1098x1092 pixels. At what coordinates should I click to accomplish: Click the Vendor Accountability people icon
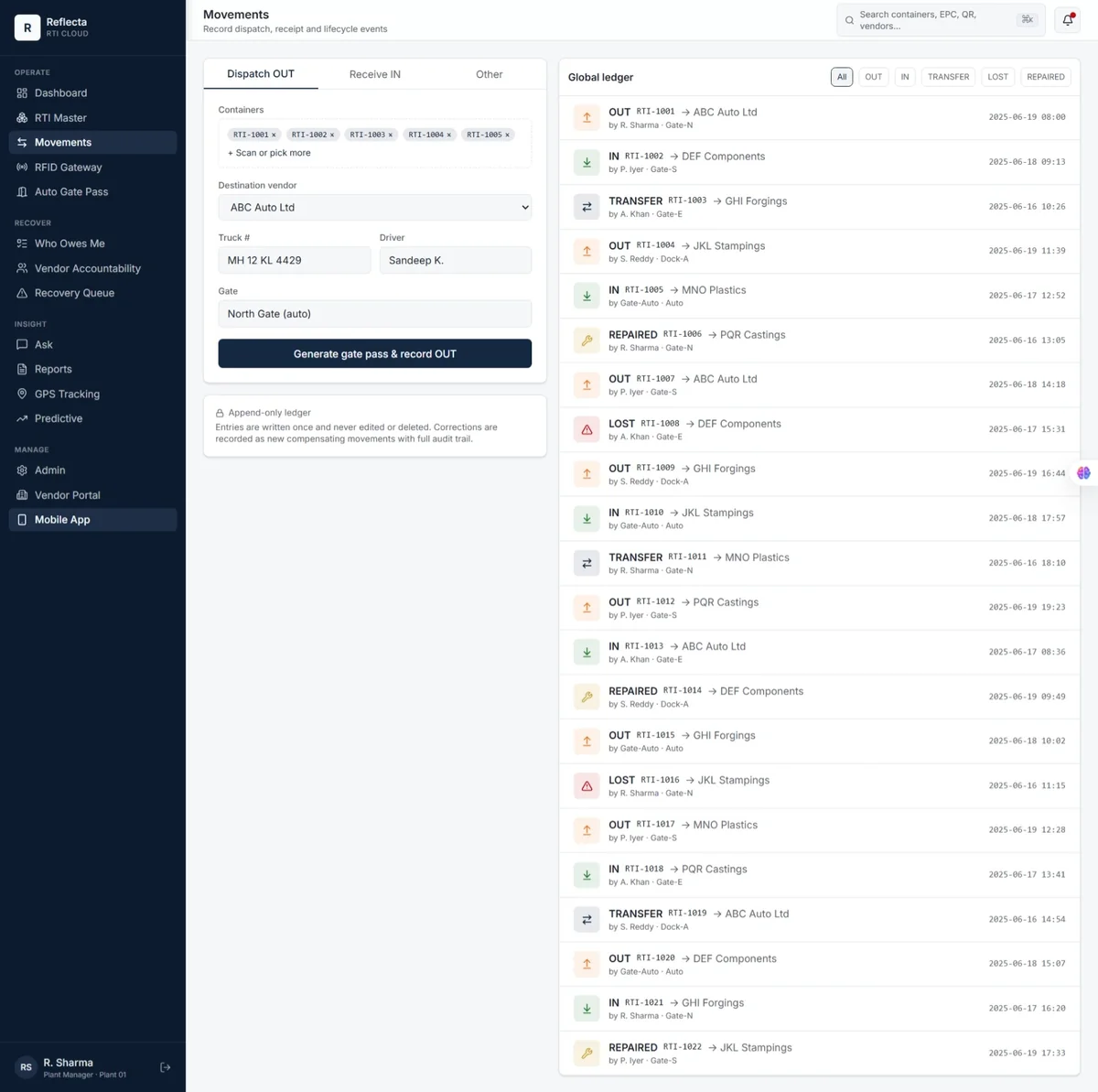click(x=22, y=268)
